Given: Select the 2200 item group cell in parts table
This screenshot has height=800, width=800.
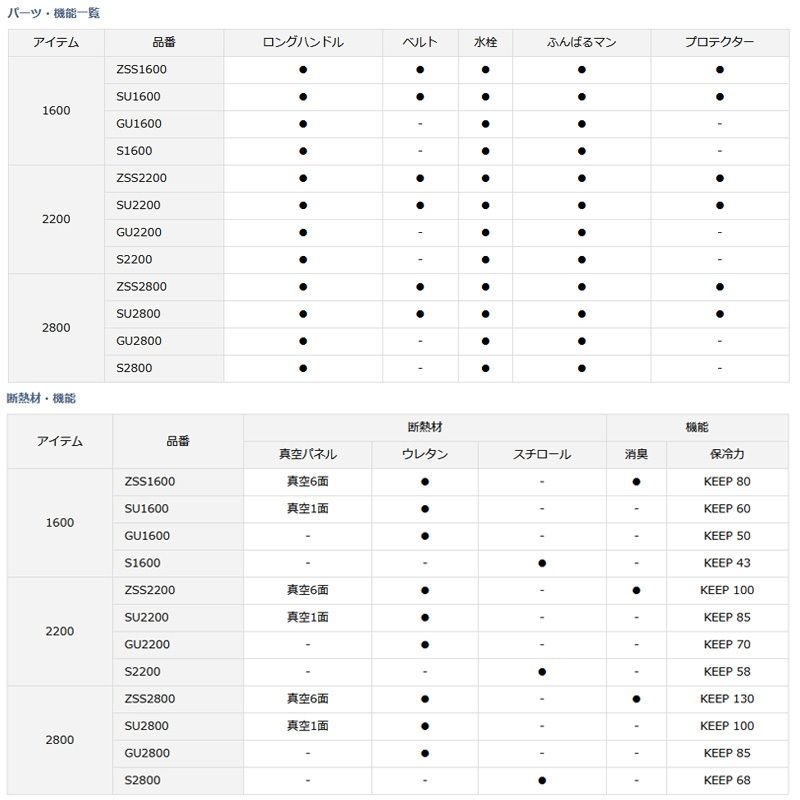Looking at the screenshot, I should coord(56,219).
